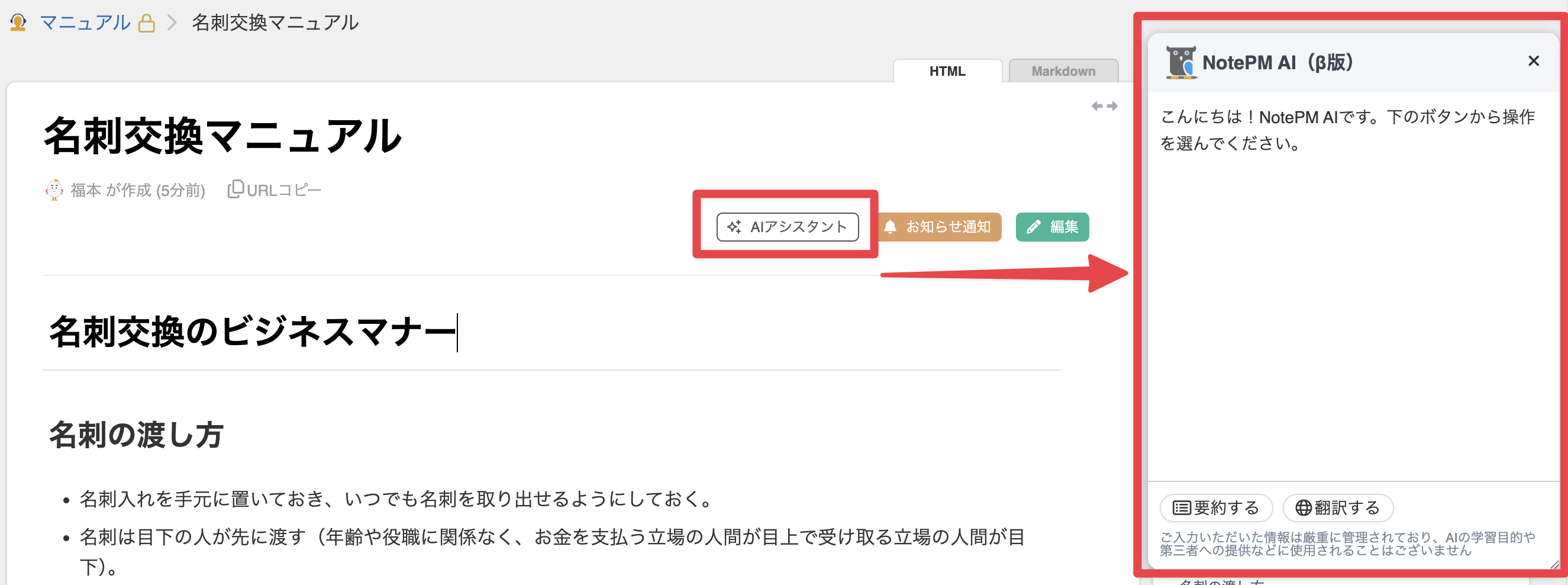Switch to the HTML tab

tap(947, 71)
